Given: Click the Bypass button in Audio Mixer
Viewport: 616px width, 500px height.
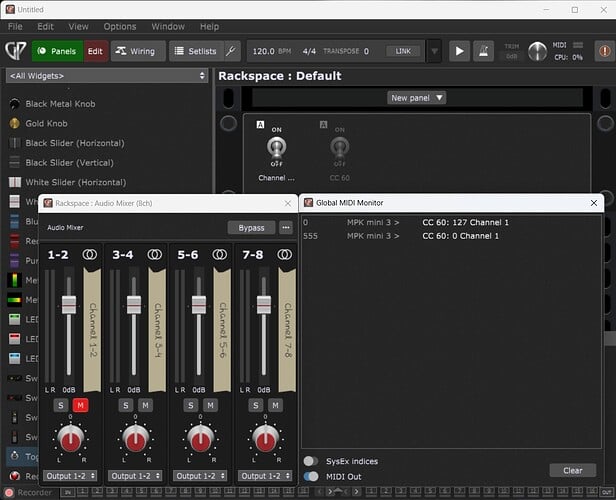Looking at the screenshot, I should coord(251,227).
